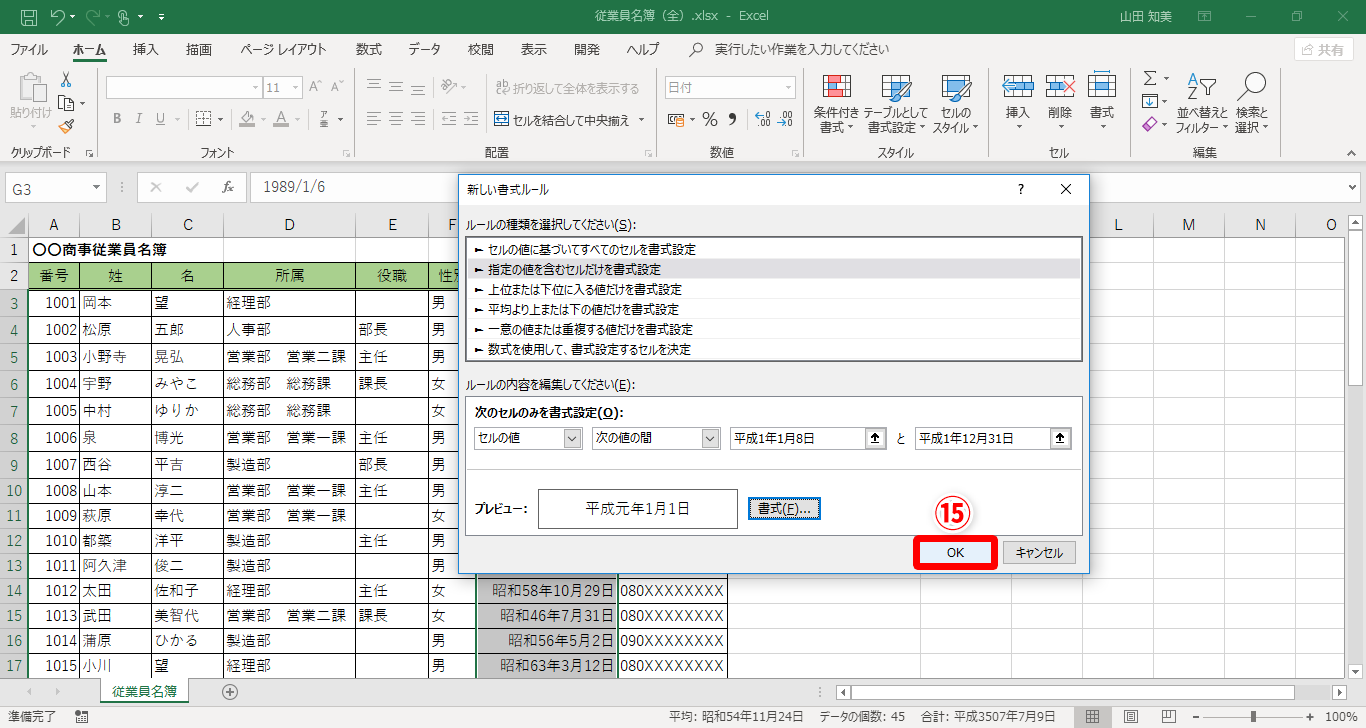Apply percent style to cells
Viewport: 1366px width, 728px height.
pos(710,120)
